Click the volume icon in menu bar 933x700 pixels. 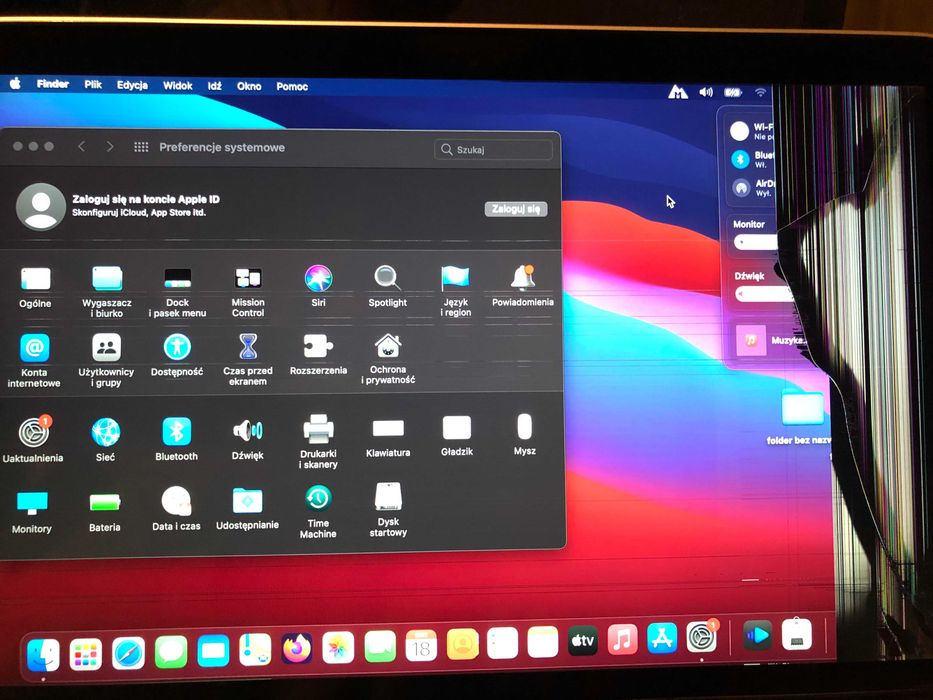(x=706, y=92)
